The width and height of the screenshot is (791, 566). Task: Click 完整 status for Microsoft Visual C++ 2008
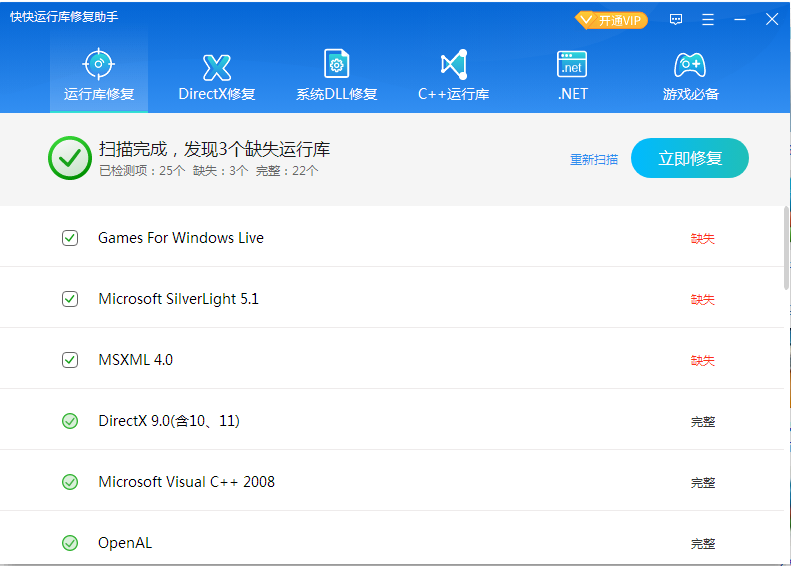coord(703,483)
